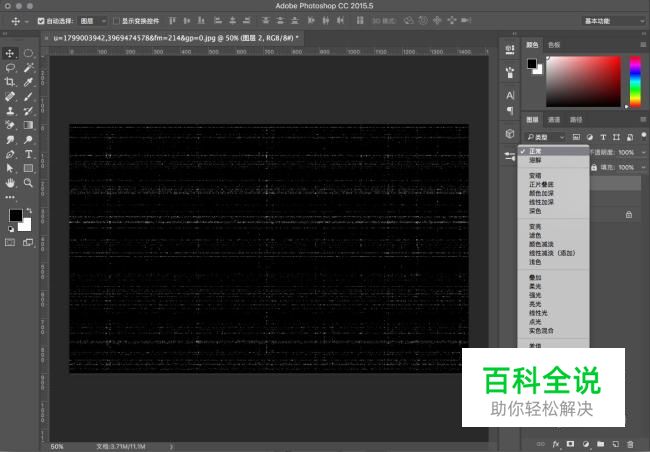Select the Path Selection tool
Viewport: 650px width, 452px height.
click(x=10, y=168)
